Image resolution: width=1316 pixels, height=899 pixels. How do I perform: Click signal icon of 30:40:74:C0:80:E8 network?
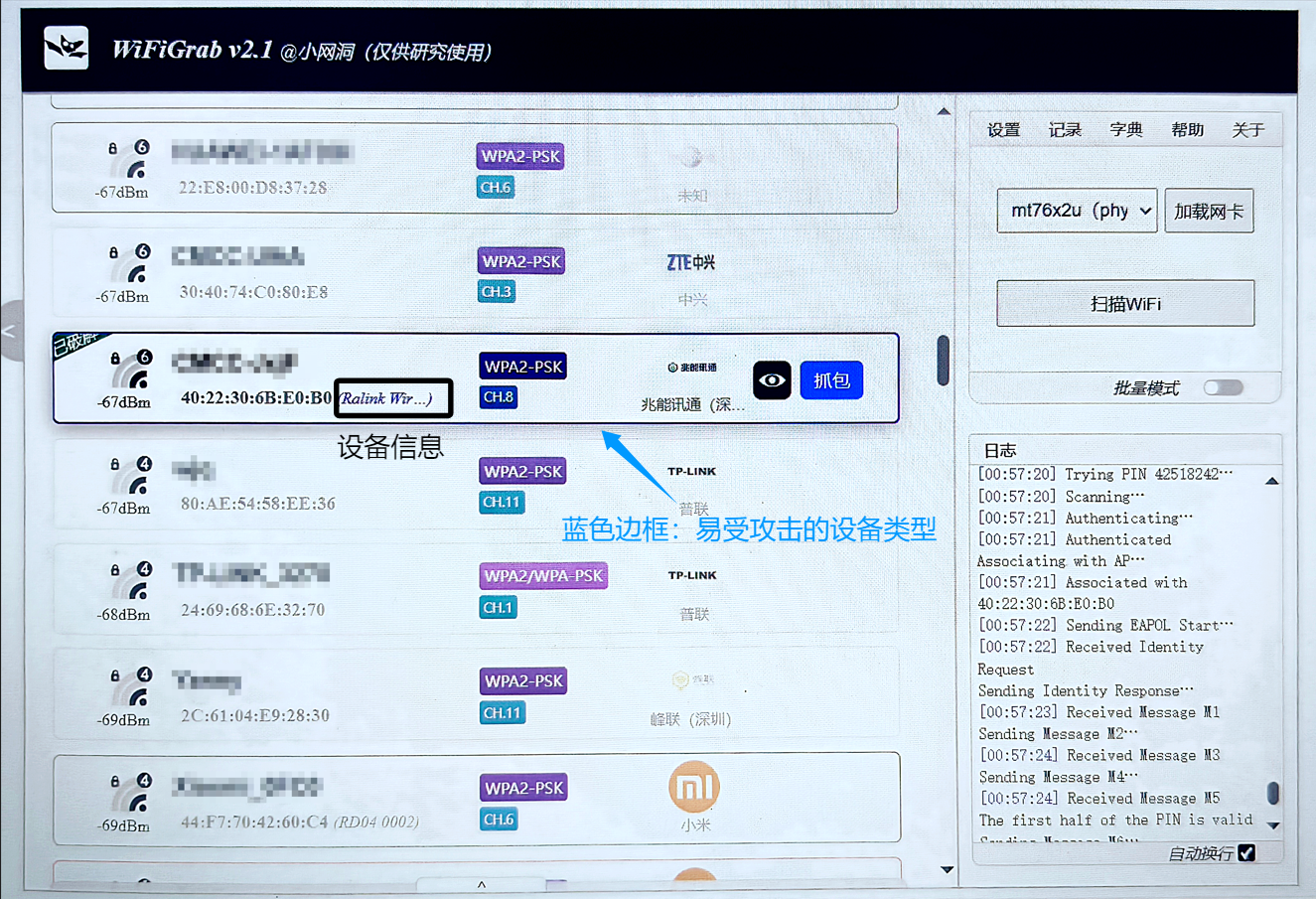coord(130,262)
